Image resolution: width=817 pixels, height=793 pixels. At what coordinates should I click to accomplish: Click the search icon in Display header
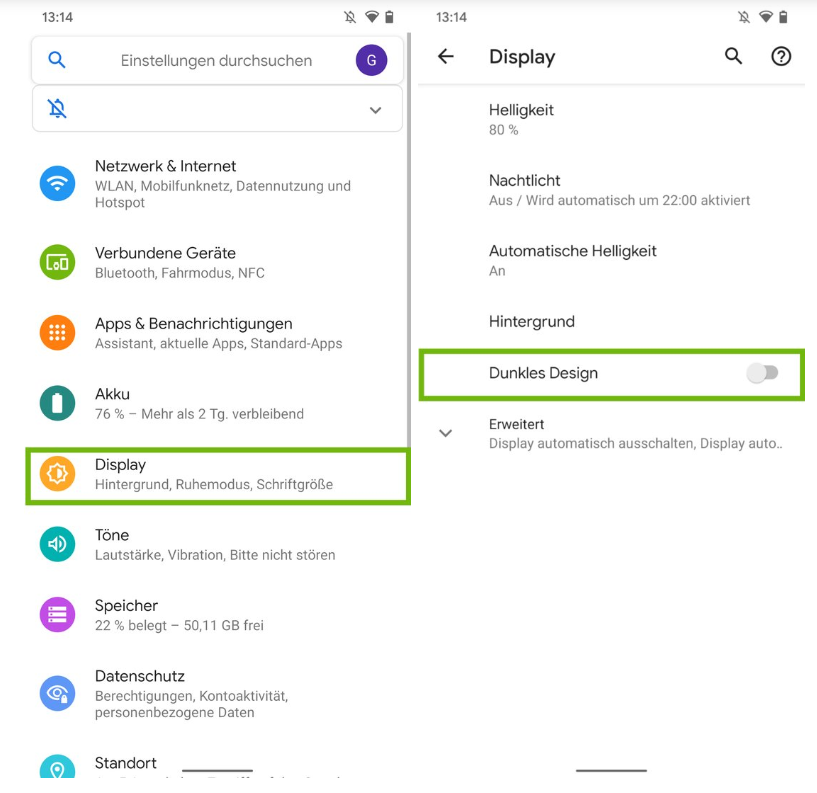click(x=733, y=56)
